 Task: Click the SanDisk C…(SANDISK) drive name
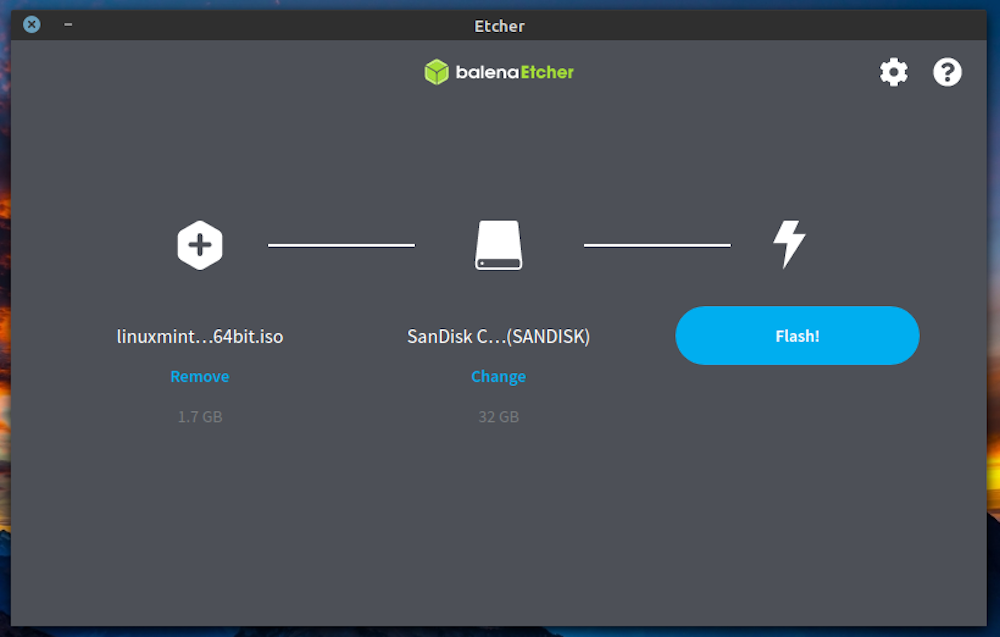(498, 337)
